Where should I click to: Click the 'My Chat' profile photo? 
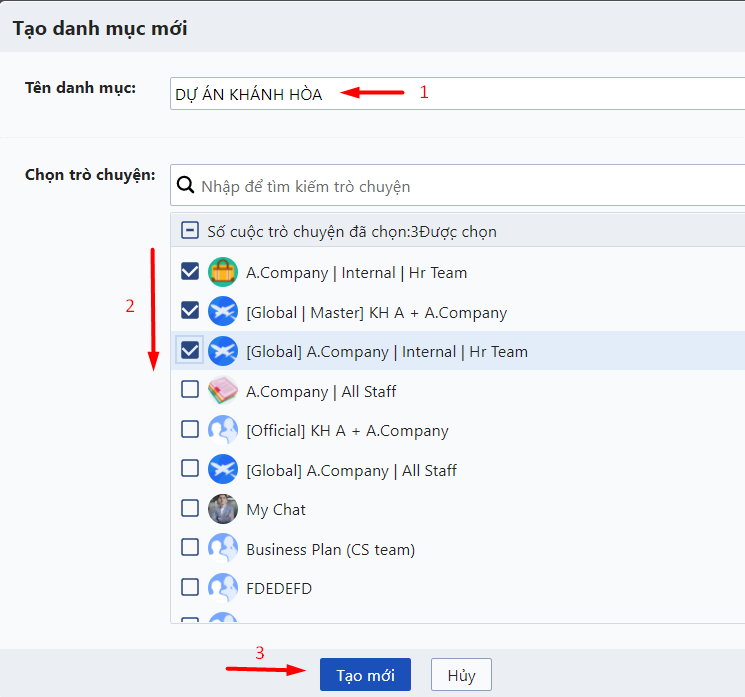click(223, 508)
